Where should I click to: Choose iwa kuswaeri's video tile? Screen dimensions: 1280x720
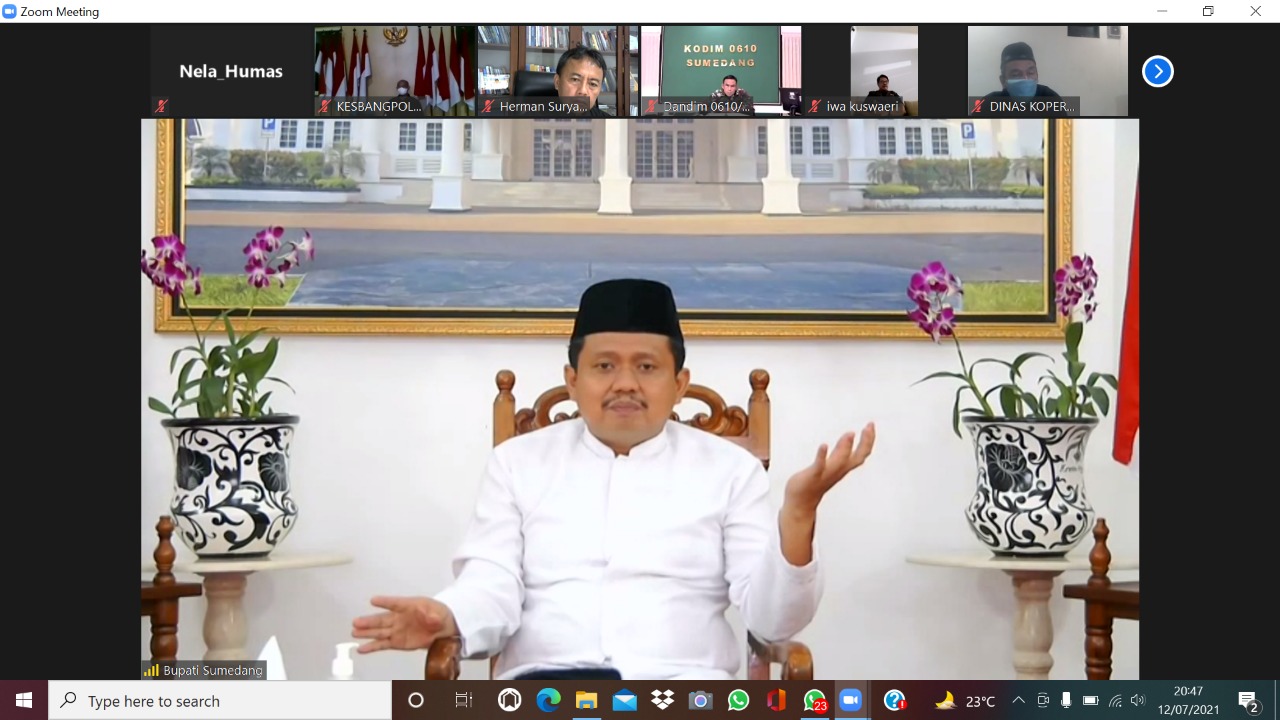coord(883,71)
